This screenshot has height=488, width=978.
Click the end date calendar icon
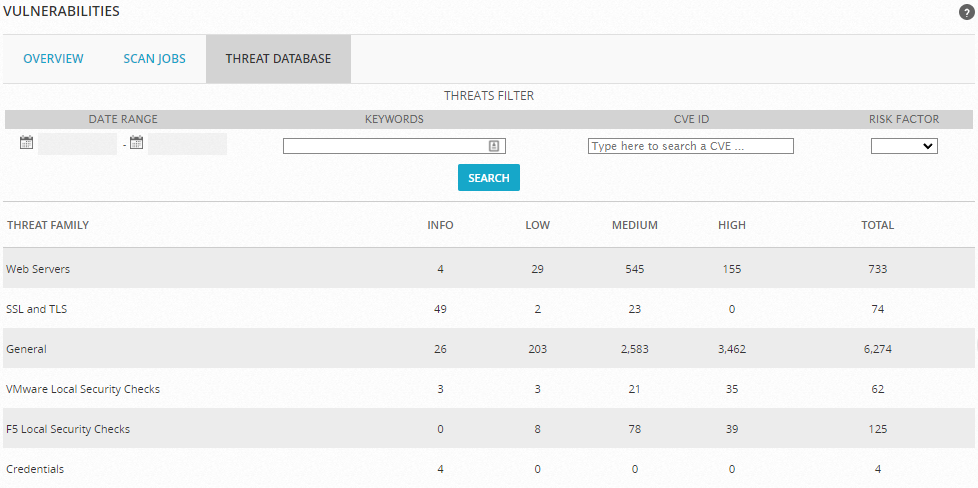pos(137,142)
